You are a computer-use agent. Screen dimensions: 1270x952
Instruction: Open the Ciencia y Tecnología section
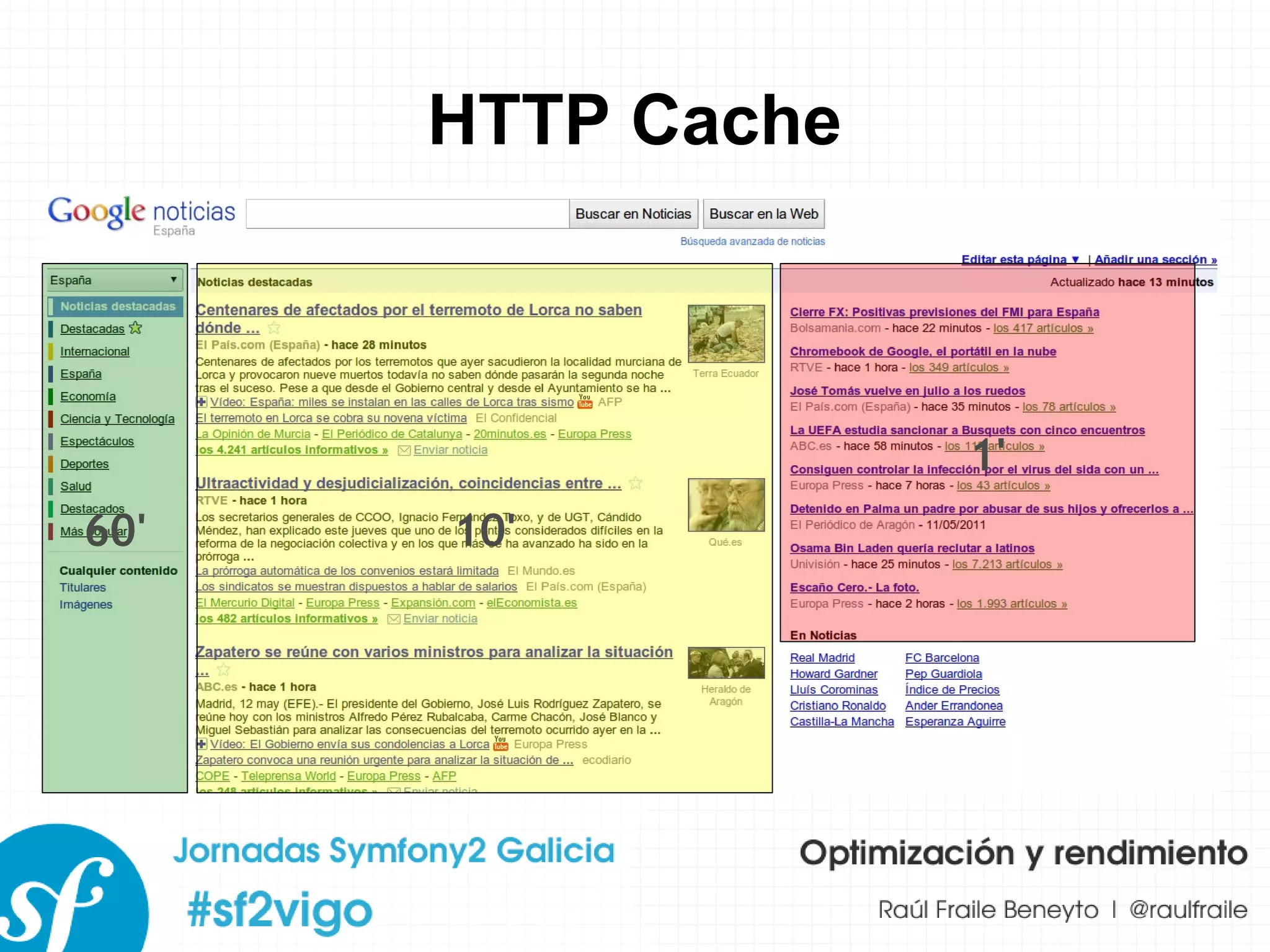tap(117, 419)
